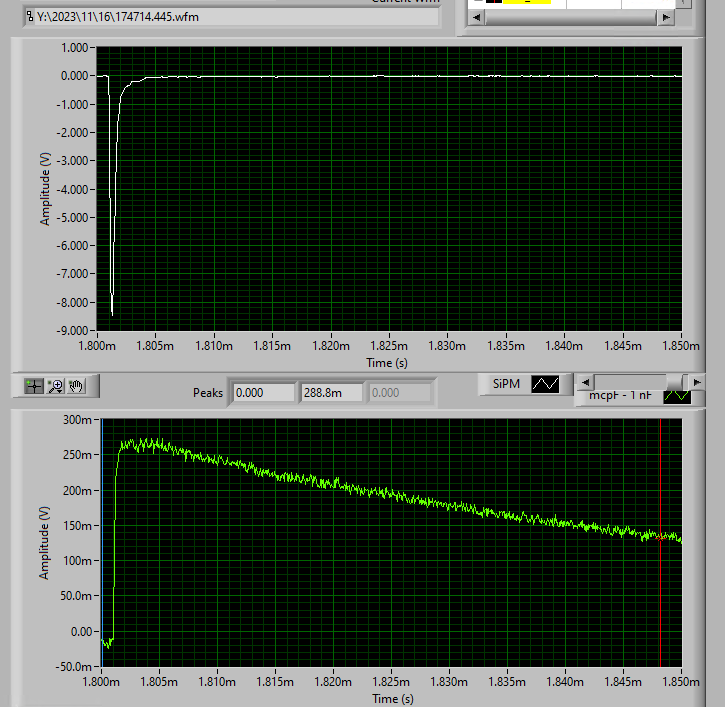The height and width of the screenshot is (707, 725).
Task: Click the right arrow of the top scrollbar
Action: (666, 18)
